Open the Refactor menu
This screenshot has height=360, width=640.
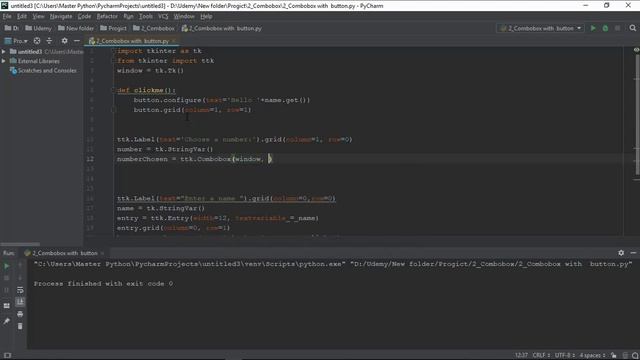(107, 16)
